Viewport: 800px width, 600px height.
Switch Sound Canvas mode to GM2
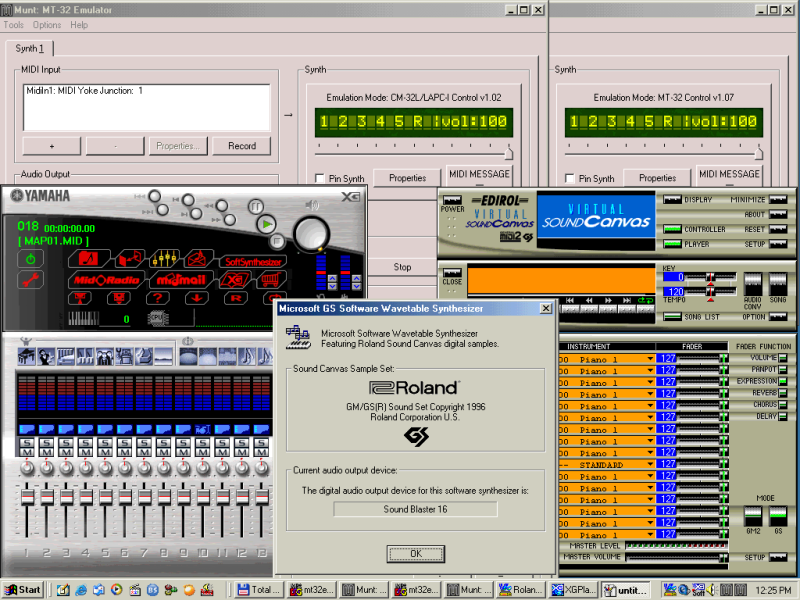[753, 517]
